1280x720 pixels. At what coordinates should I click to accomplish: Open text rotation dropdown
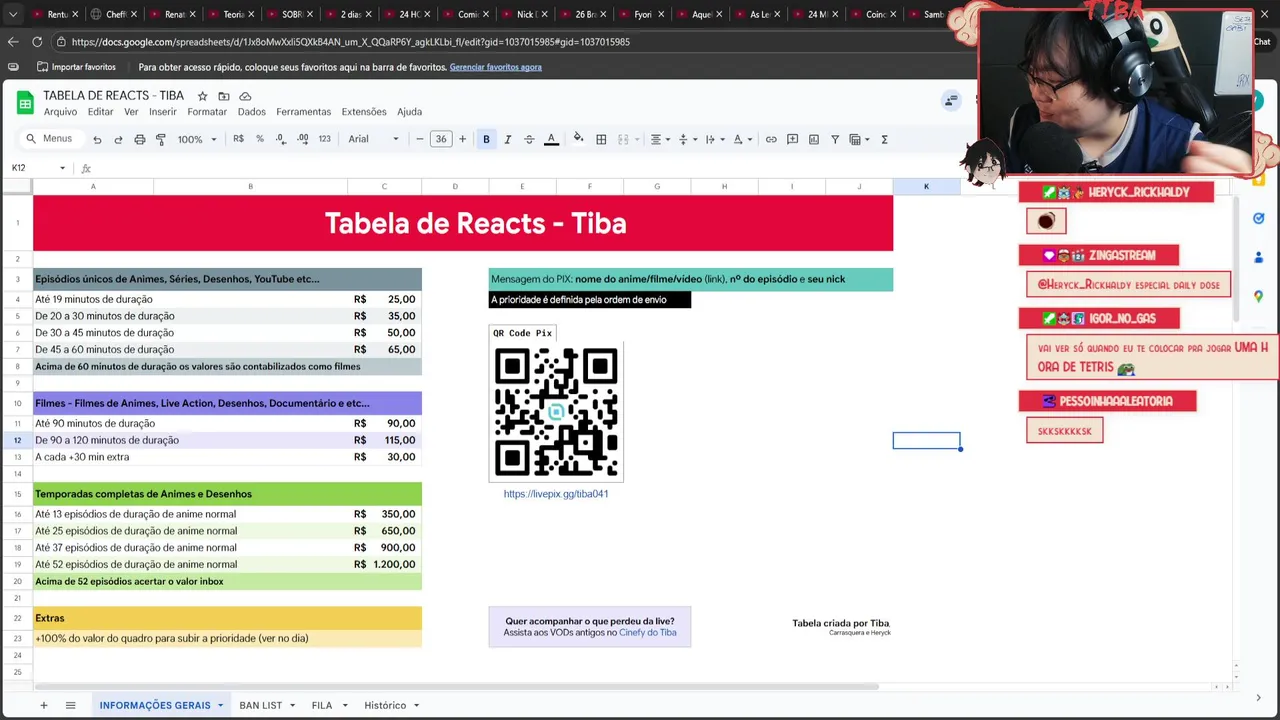tap(741, 139)
